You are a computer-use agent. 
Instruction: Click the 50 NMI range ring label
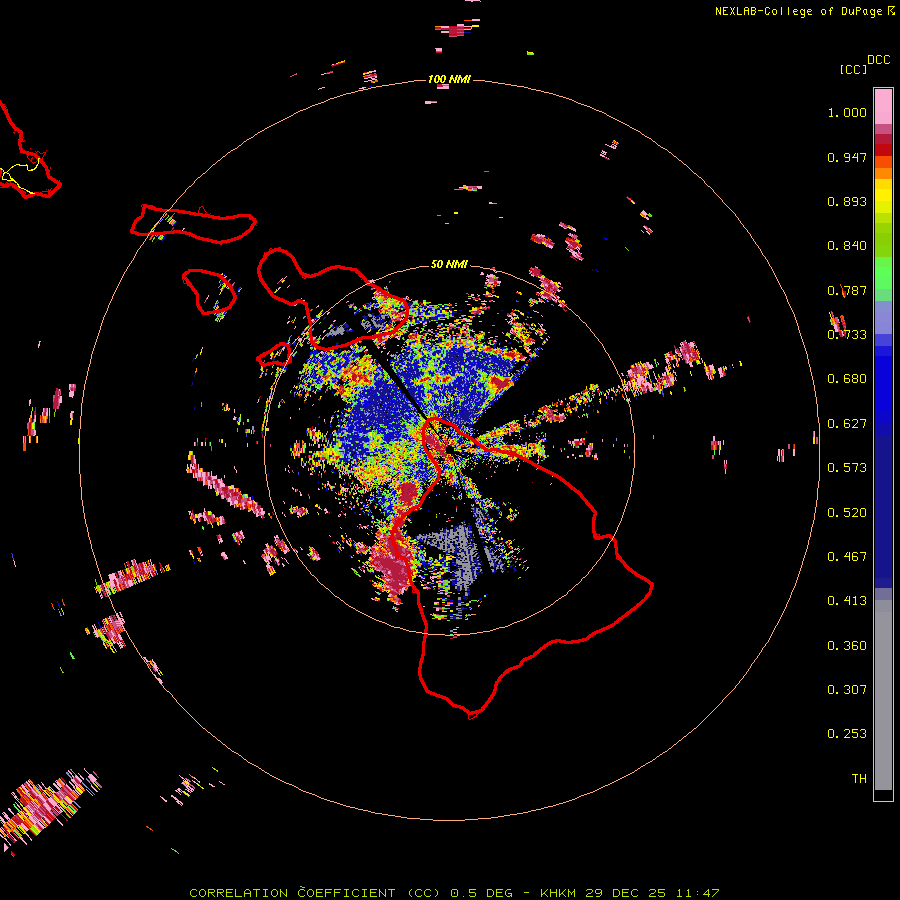pyautogui.click(x=449, y=264)
